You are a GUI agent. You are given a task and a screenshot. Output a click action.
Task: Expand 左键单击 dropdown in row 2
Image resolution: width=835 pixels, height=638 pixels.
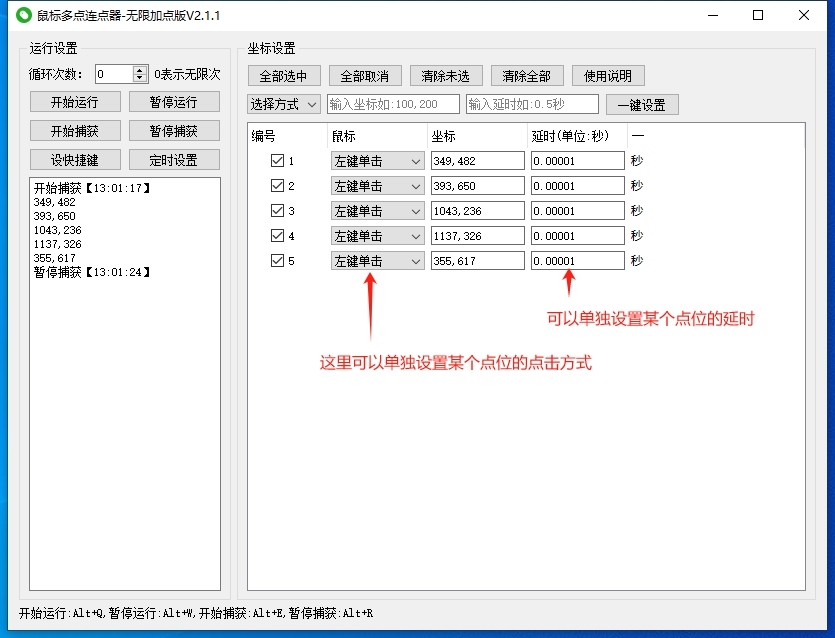pos(378,186)
